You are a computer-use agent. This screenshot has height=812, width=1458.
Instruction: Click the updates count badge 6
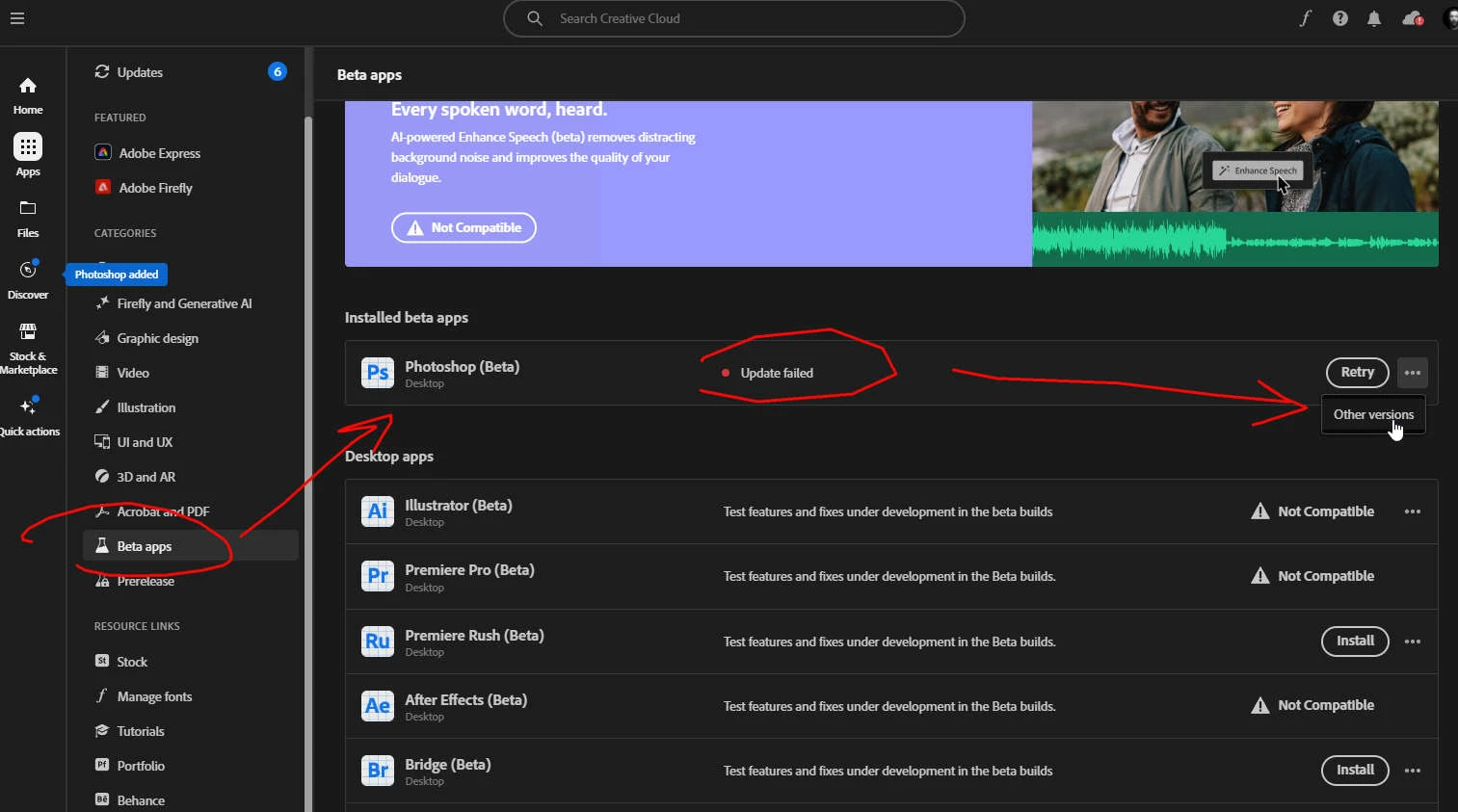click(x=278, y=71)
